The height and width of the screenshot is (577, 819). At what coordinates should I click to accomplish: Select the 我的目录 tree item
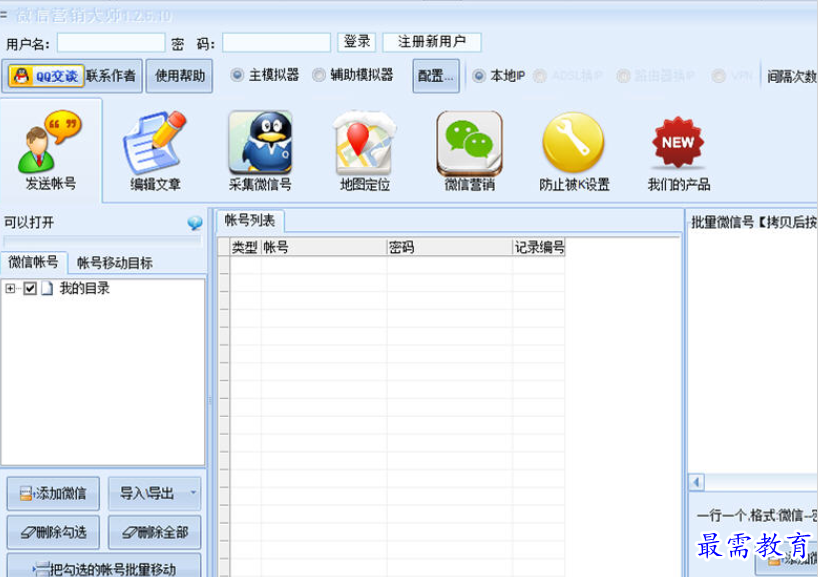pyautogui.click(x=85, y=288)
